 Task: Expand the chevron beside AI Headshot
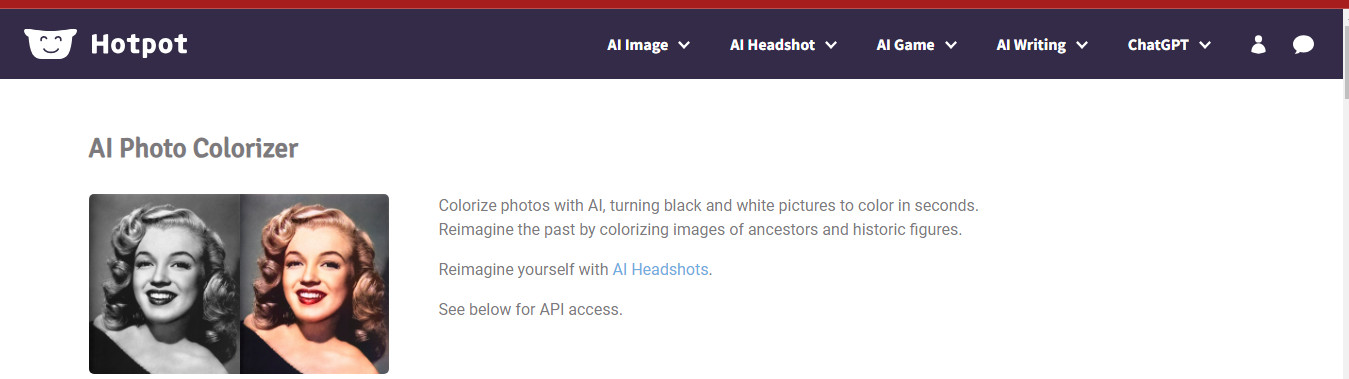point(831,45)
